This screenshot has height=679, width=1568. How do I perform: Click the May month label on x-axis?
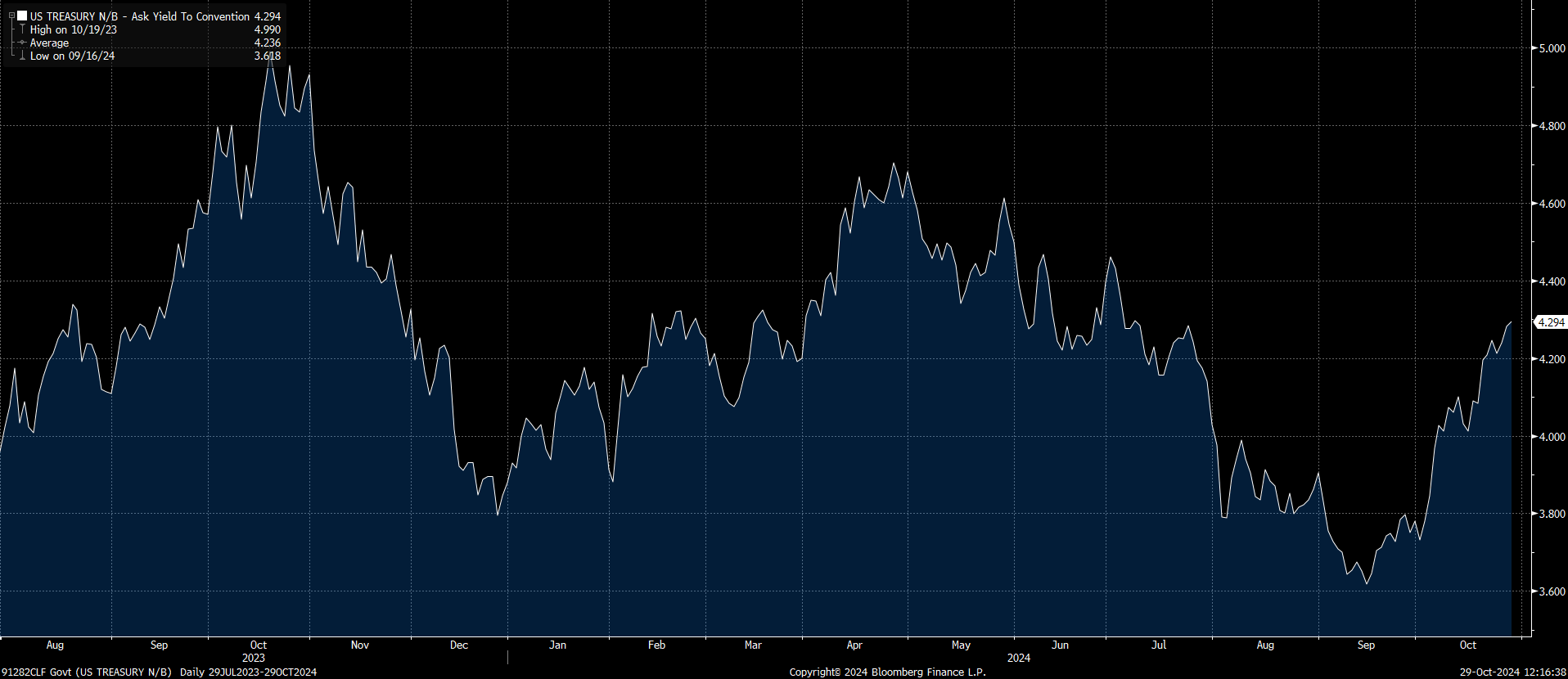tap(961, 645)
